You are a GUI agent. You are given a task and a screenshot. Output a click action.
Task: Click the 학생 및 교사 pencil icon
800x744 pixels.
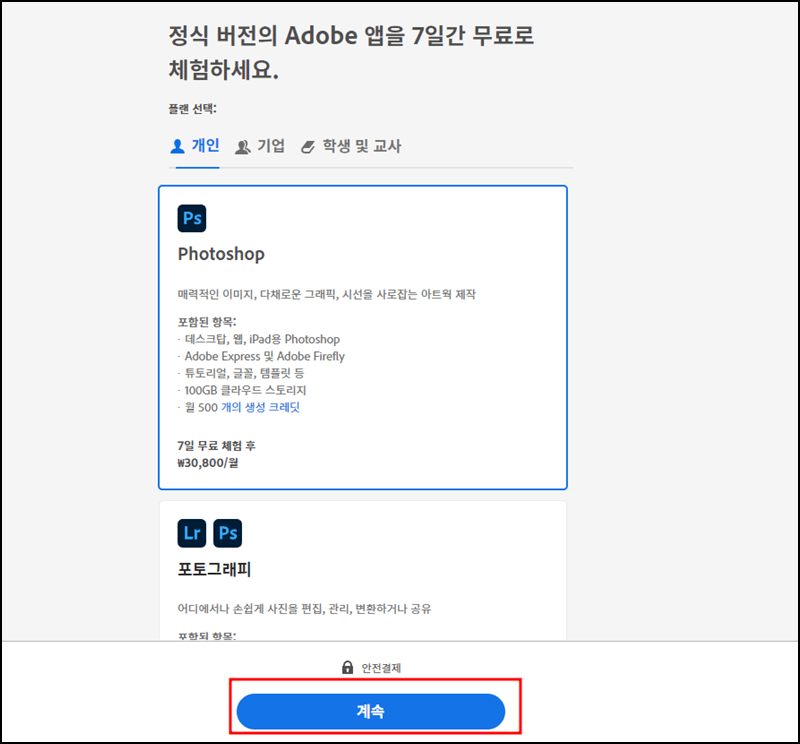tap(308, 147)
